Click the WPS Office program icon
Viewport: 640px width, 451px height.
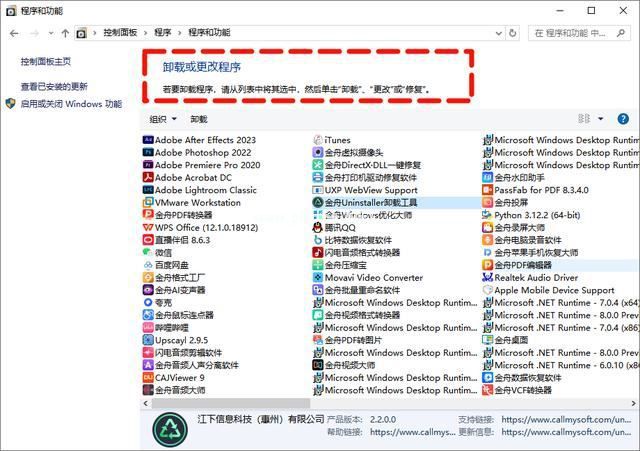148,227
